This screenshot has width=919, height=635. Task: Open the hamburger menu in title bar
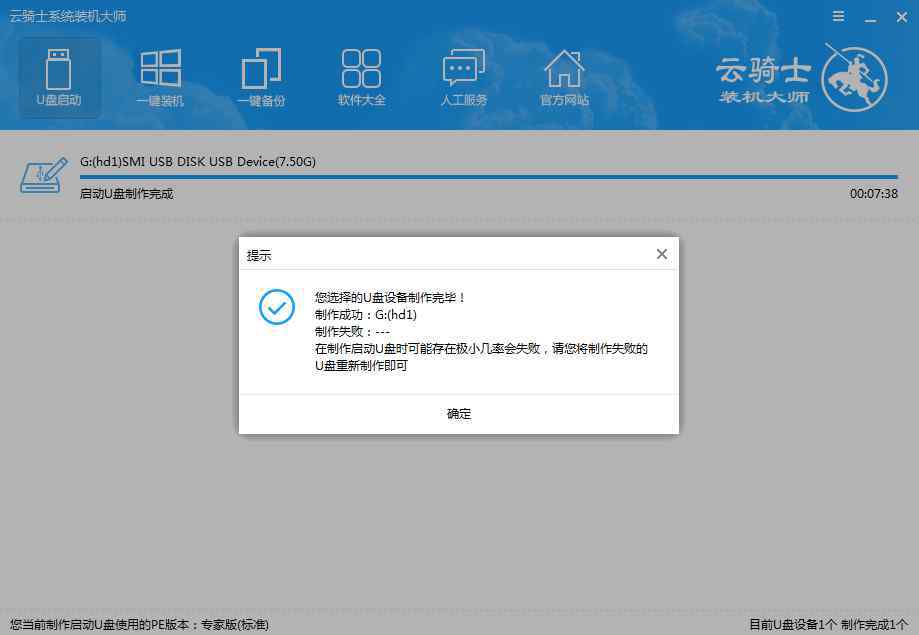pos(839,16)
